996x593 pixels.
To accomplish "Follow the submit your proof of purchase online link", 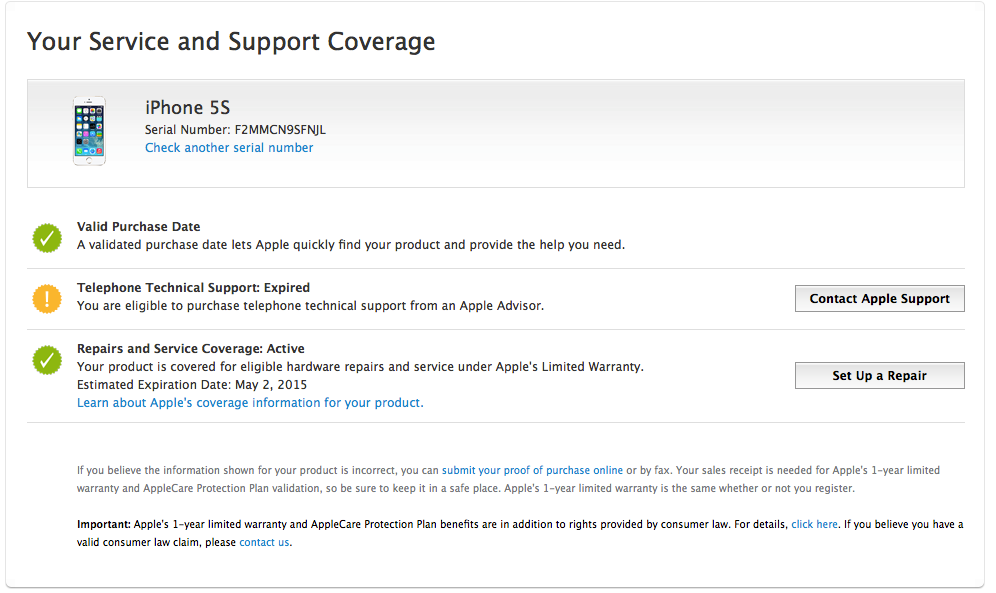I will tap(532, 470).
